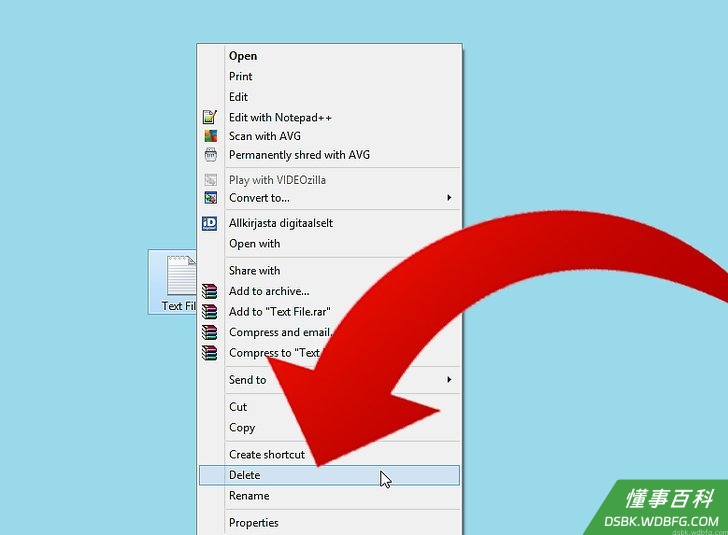Click WinRAR icon beside Add to archive
728x535 pixels.
click(209, 291)
